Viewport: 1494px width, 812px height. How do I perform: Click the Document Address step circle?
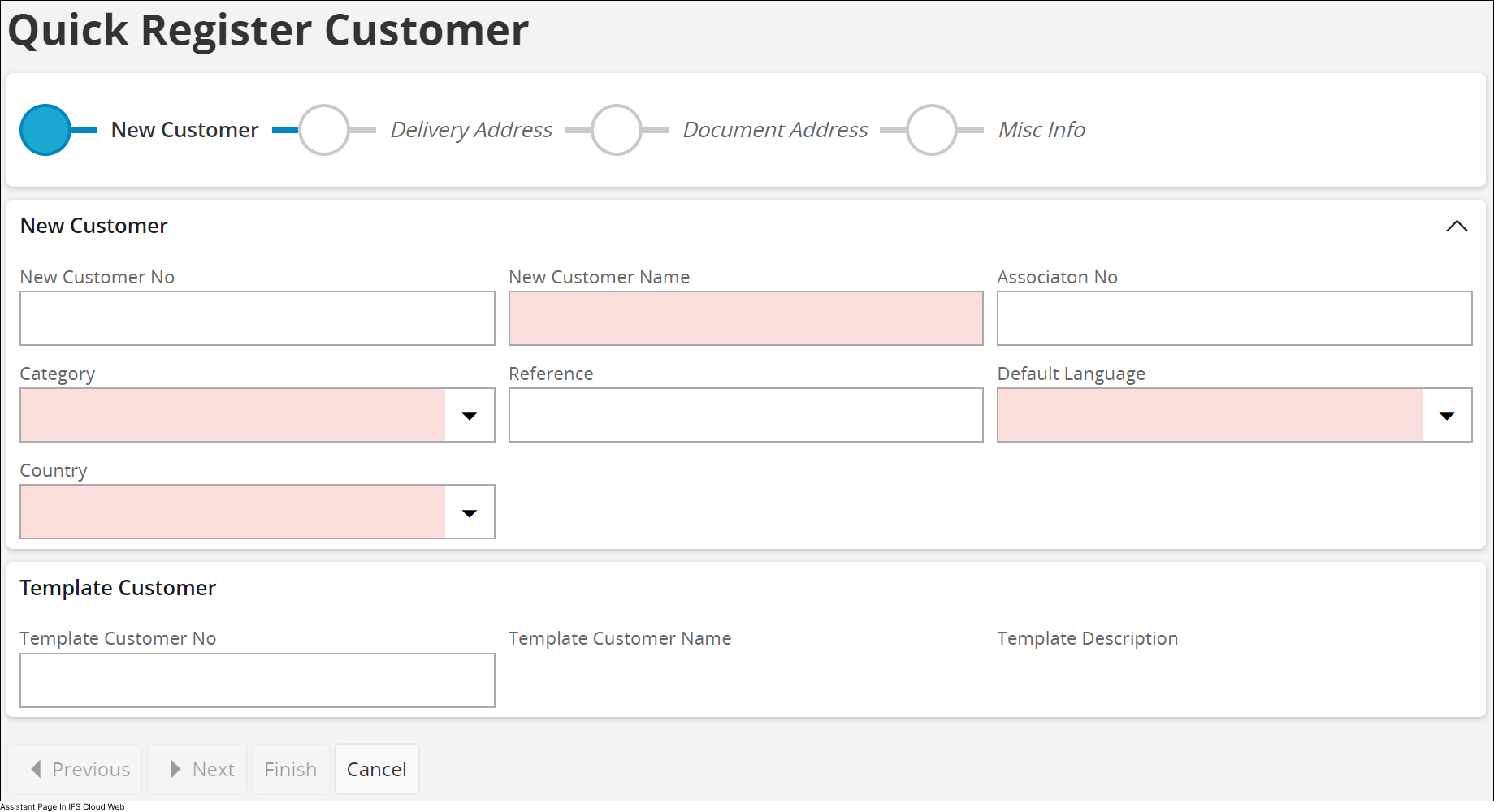click(x=615, y=130)
